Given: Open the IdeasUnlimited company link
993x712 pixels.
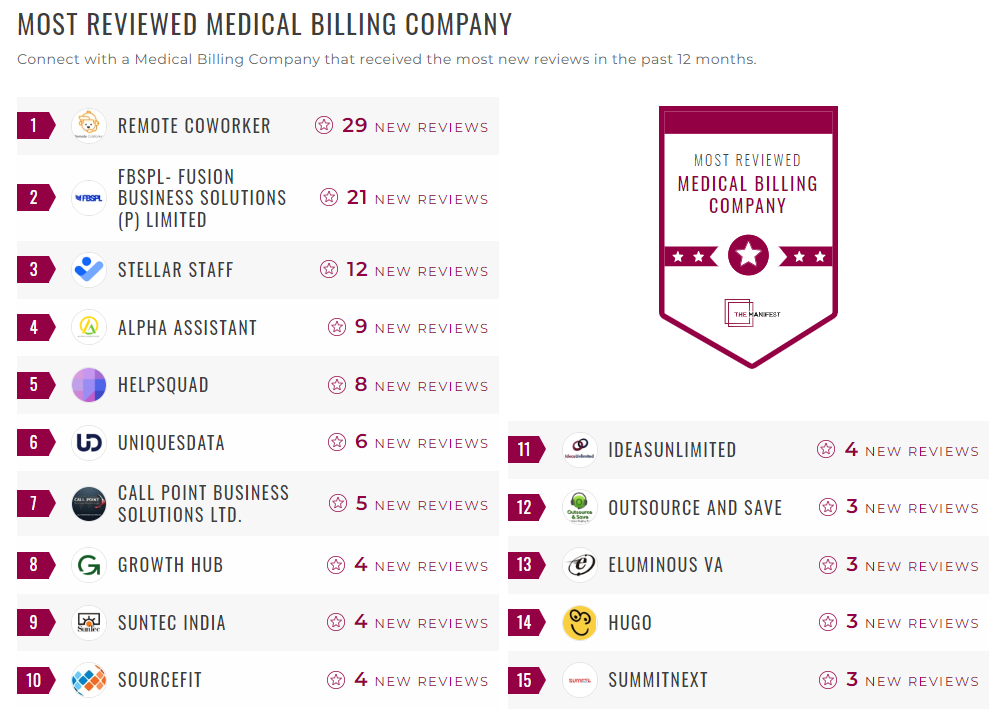Looking at the screenshot, I should click(x=672, y=450).
